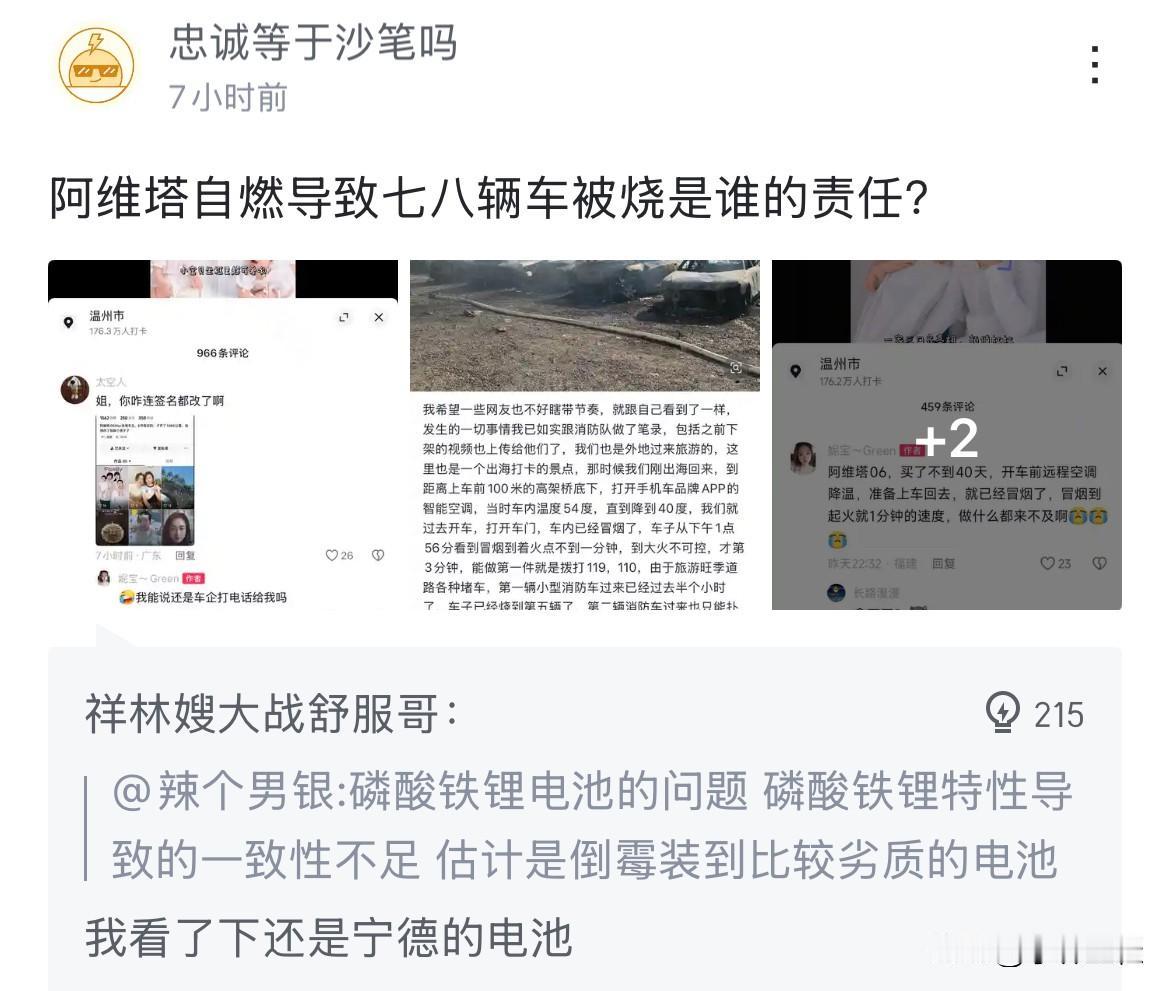Open the post title about 阿维塔自燃
Image resolution: width=1170 pixels, height=991 pixels.
click(x=489, y=198)
